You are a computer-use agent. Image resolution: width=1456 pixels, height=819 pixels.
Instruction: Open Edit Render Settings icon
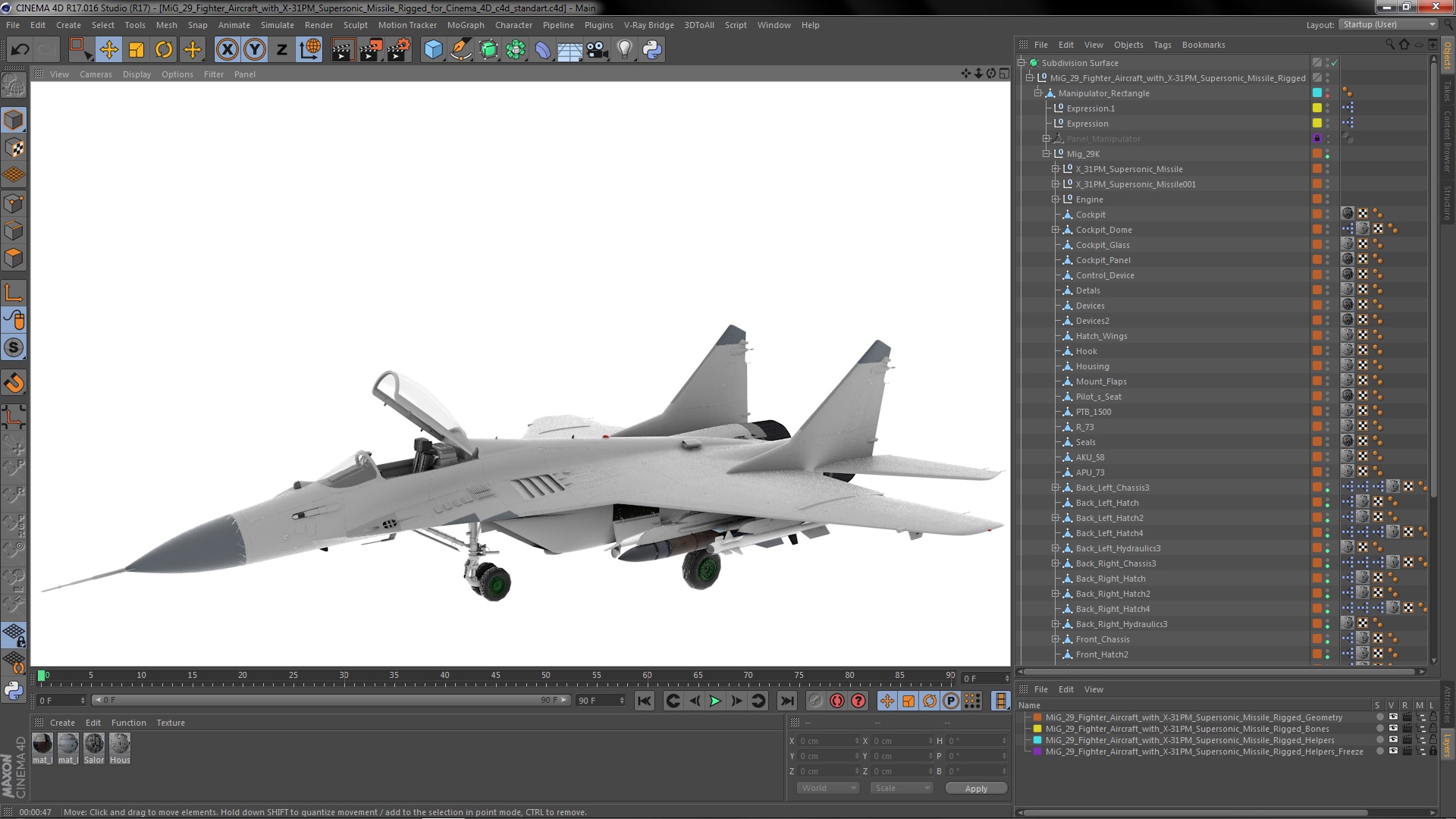399,50
